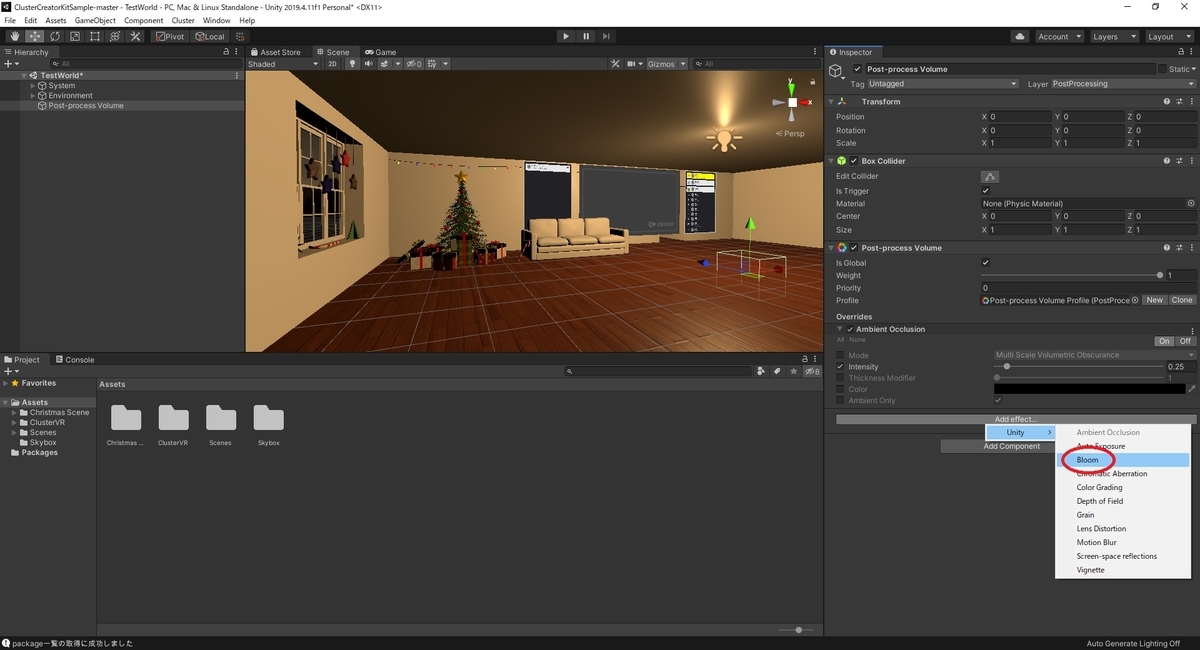Turn the Ambient Occlusion effect Off
The height and width of the screenshot is (650, 1200).
1185,341
